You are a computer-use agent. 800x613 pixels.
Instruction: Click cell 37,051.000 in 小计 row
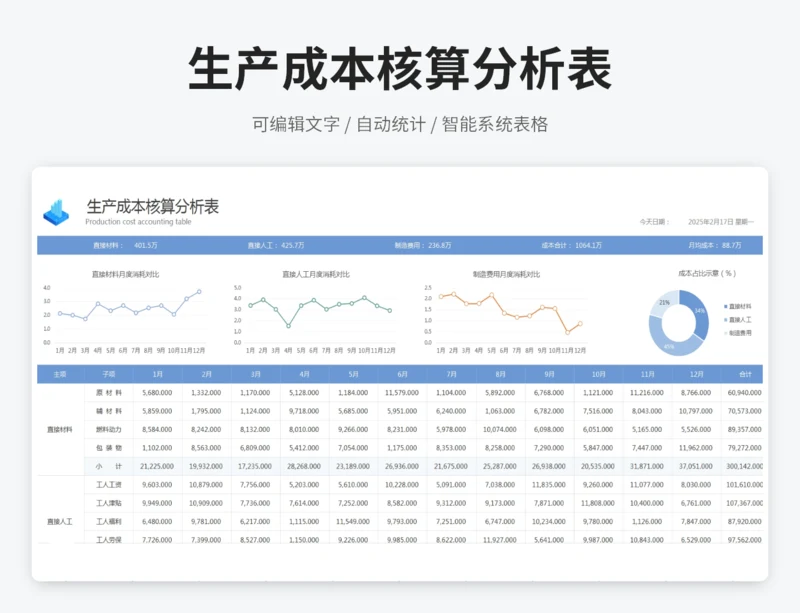(x=696, y=466)
